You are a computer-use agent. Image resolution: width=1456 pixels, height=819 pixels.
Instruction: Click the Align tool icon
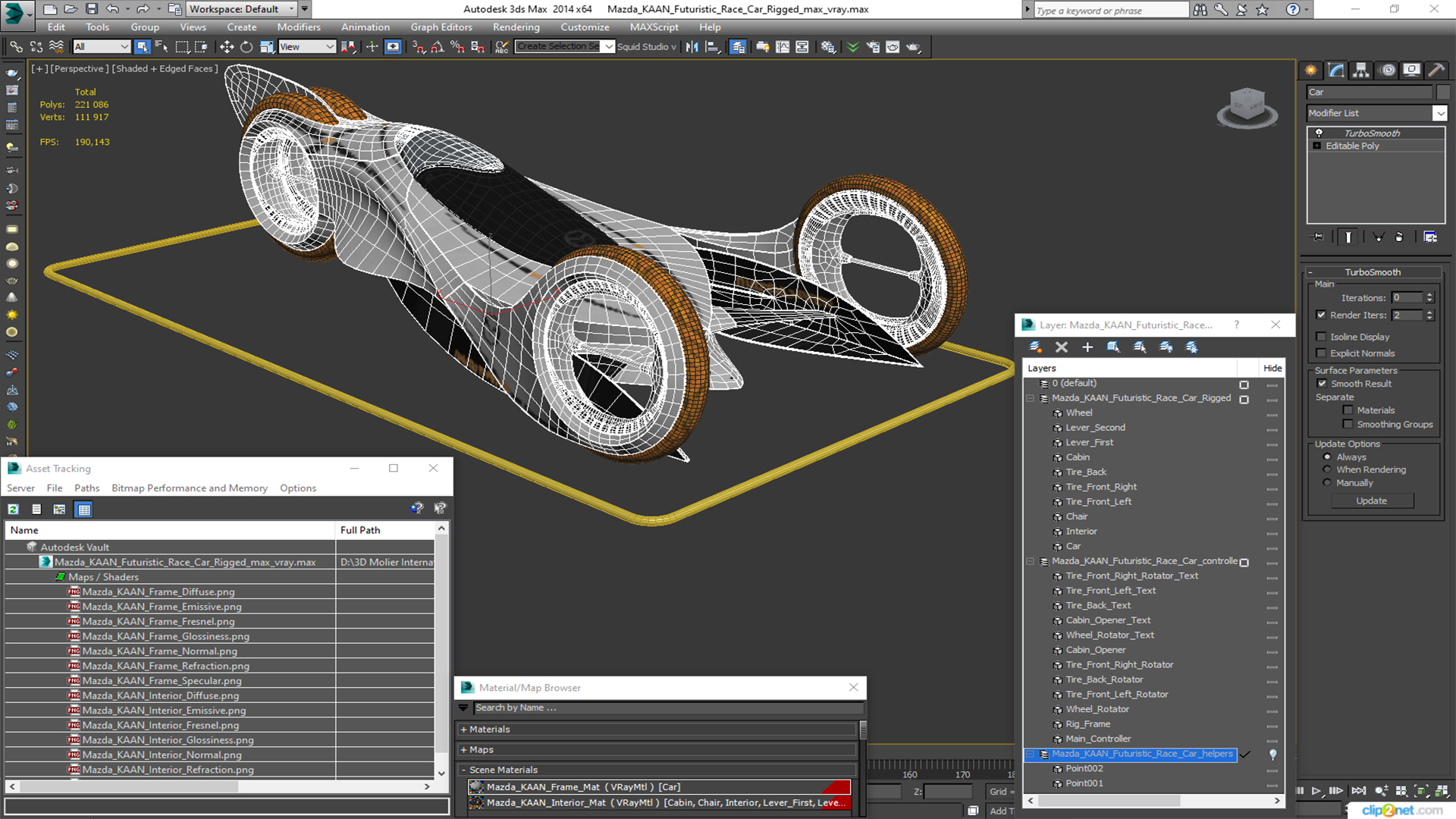coord(712,47)
